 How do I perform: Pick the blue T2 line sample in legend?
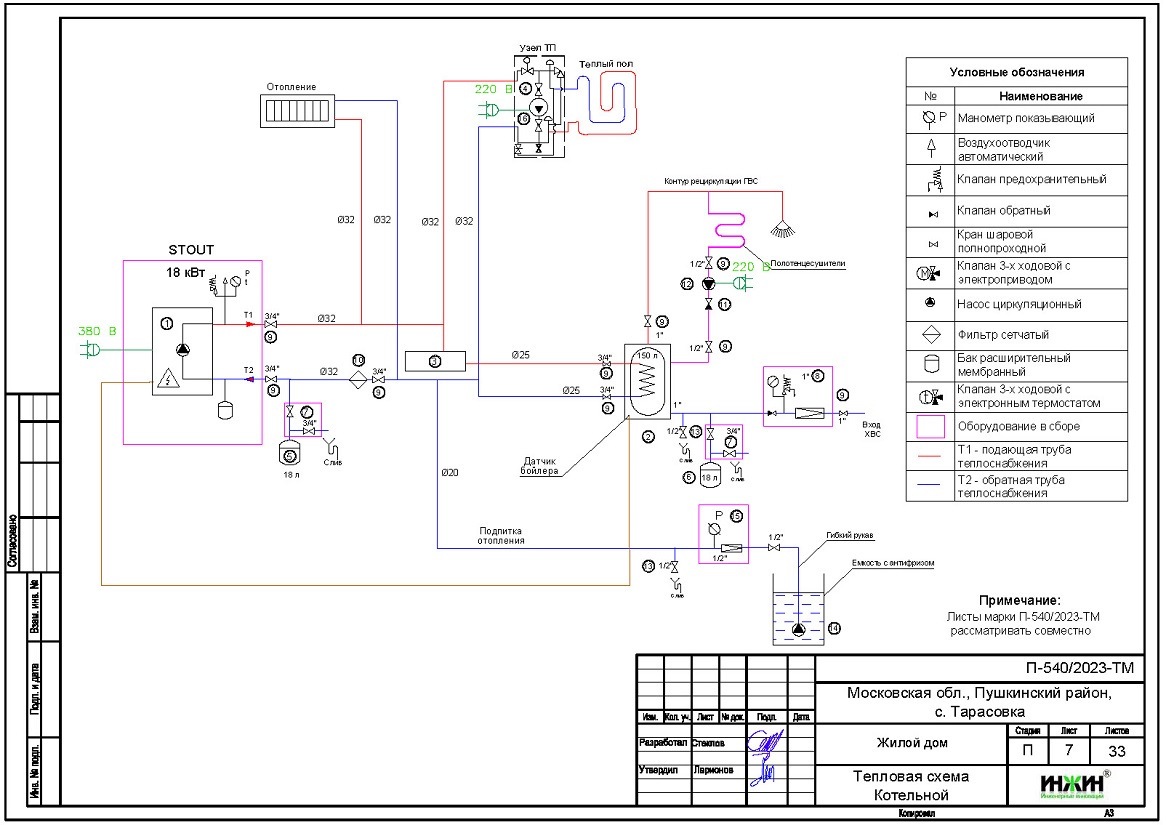click(931, 487)
